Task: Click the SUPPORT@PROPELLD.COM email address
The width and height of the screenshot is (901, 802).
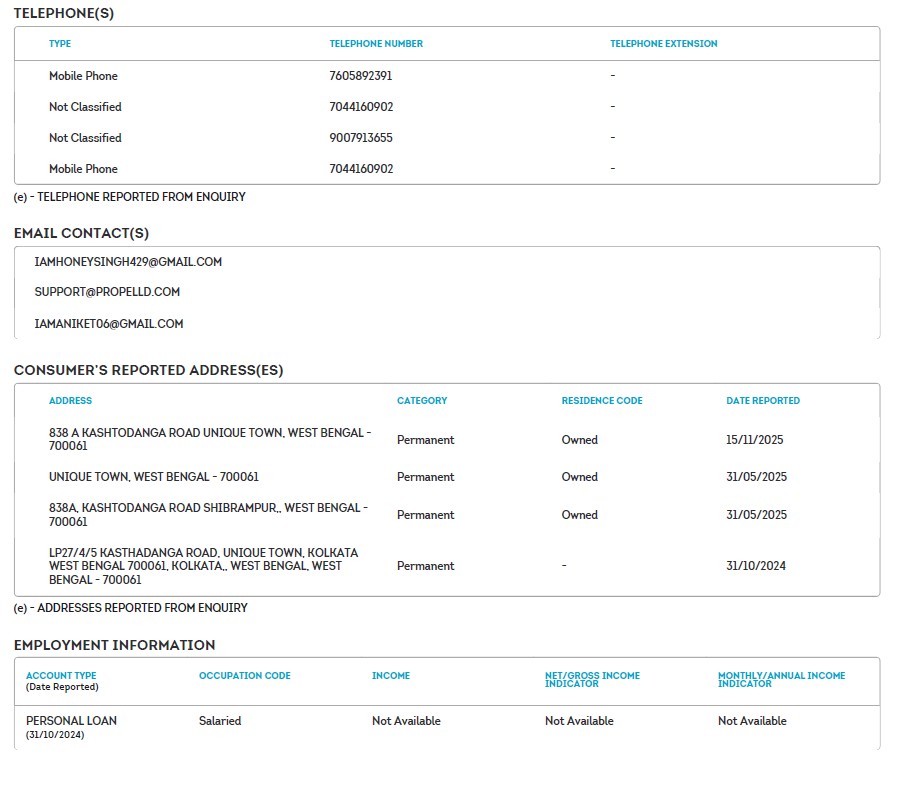Action: [107, 292]
